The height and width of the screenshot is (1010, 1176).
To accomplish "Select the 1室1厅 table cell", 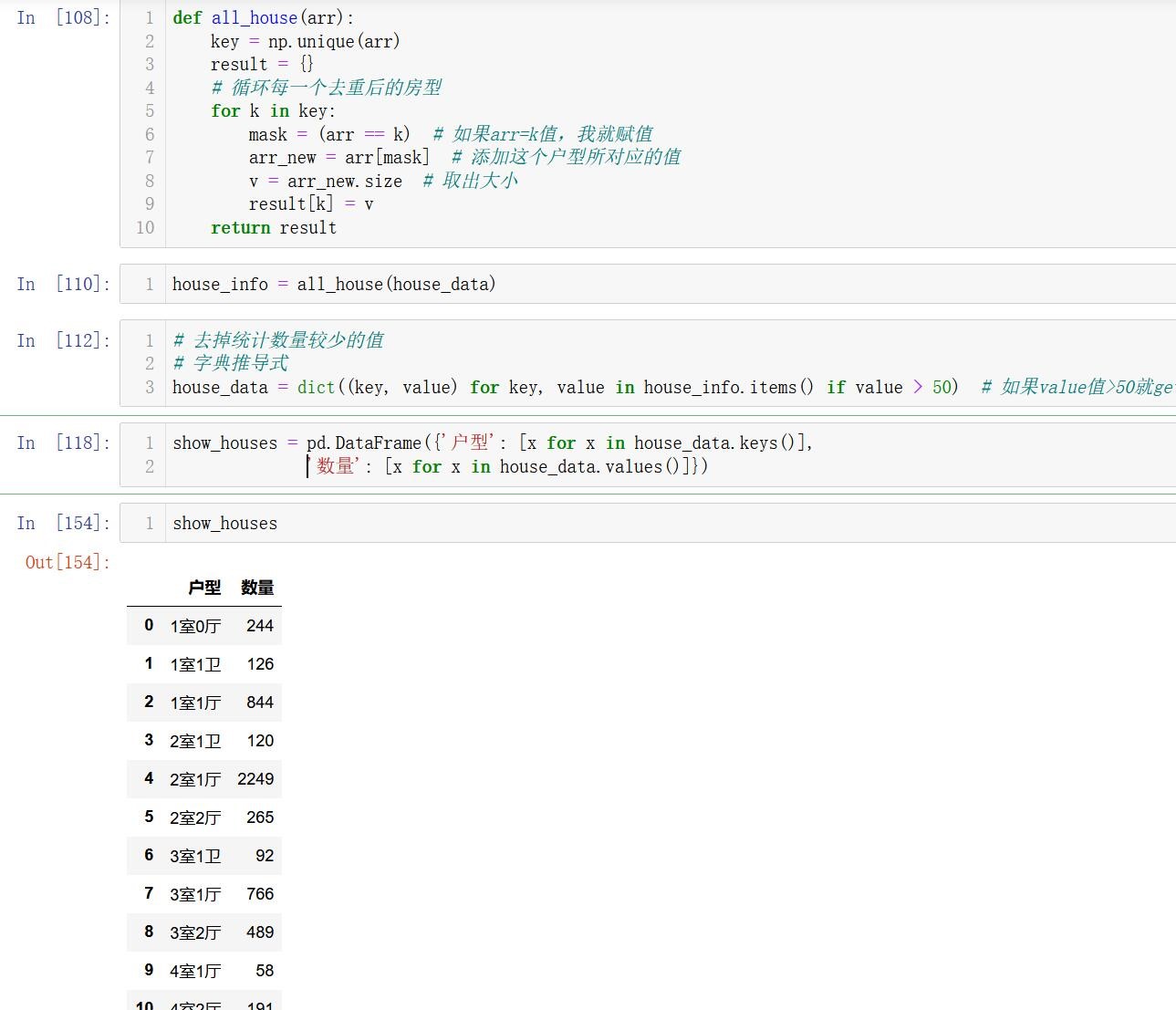I will point(195,703).
